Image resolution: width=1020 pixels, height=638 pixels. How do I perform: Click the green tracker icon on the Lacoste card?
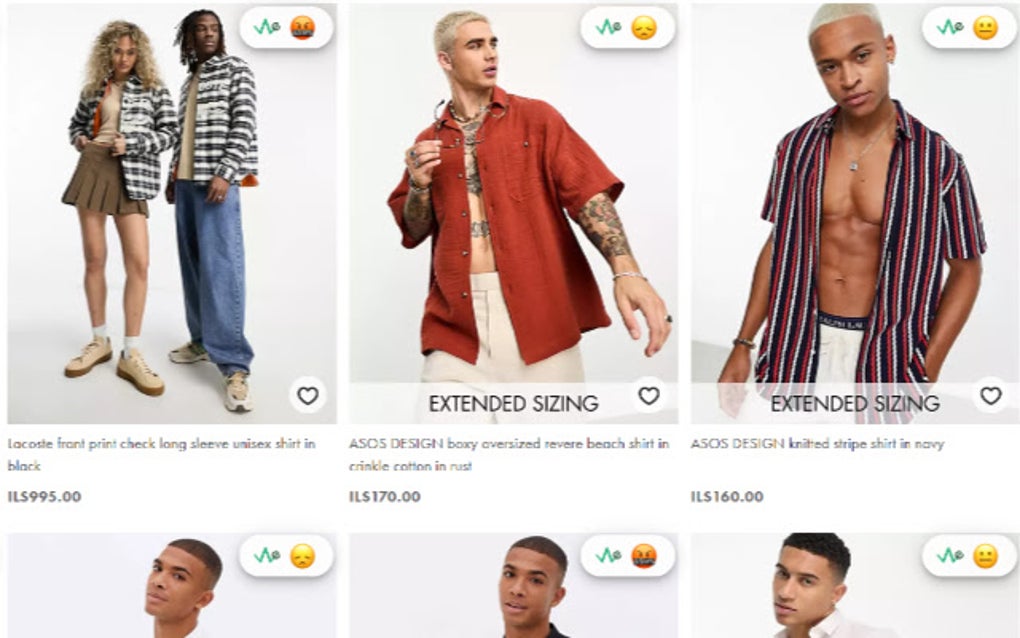tap(265, 29)
